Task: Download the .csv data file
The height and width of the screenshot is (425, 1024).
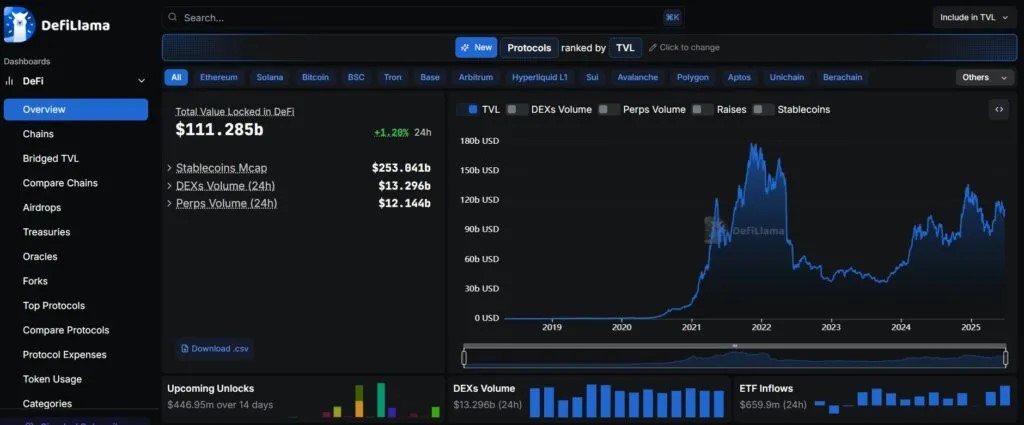Action: tap(215, 349)
